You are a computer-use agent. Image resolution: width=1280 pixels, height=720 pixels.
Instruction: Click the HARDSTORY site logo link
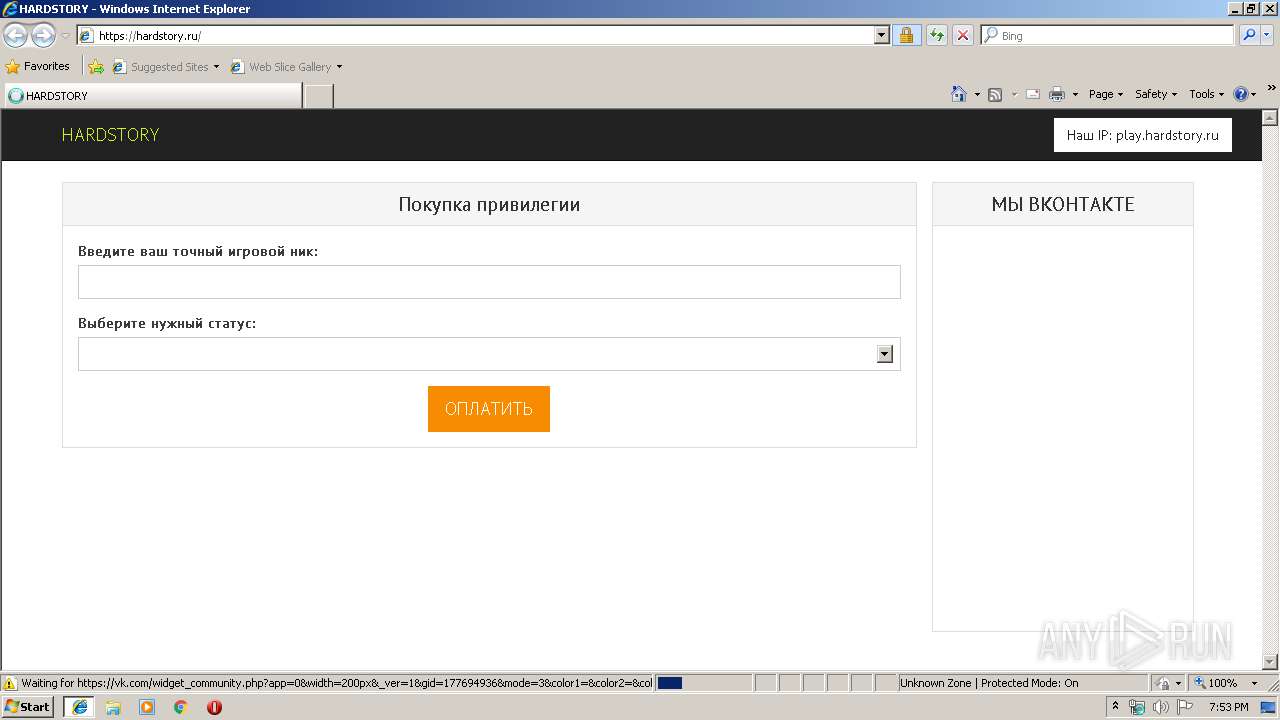[x=110, y=135]
